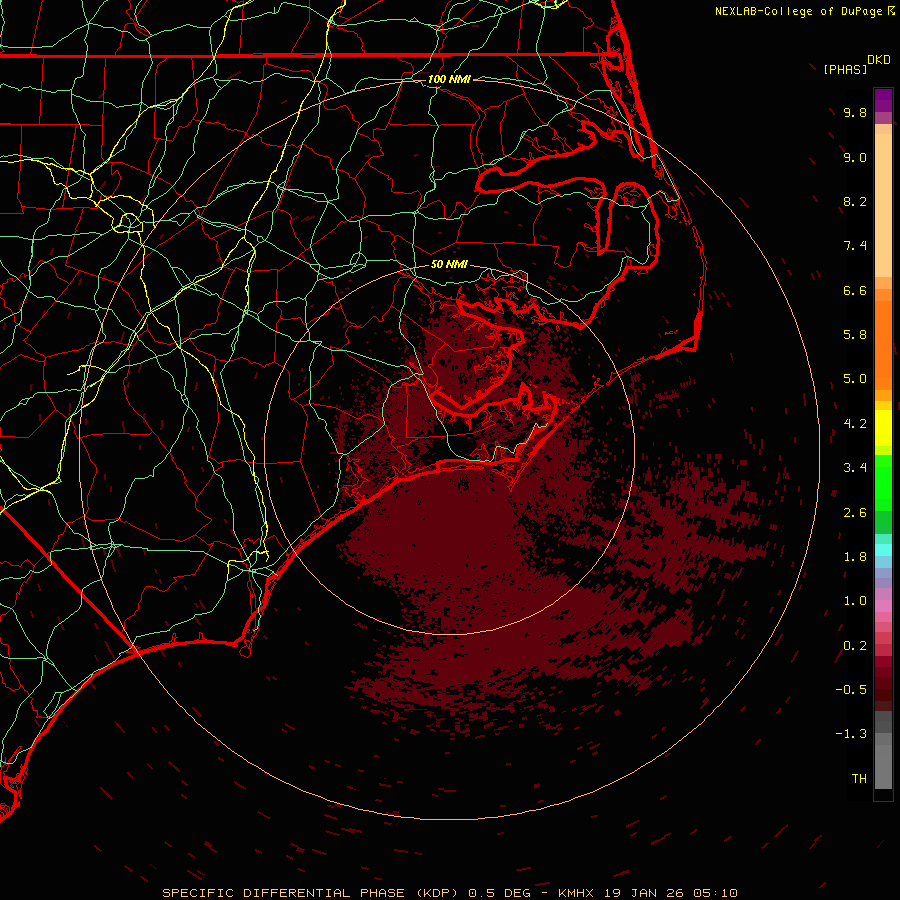900x900 pixels.
Task: Click the gray bottom color bar segment
Action: pos(883,766)
